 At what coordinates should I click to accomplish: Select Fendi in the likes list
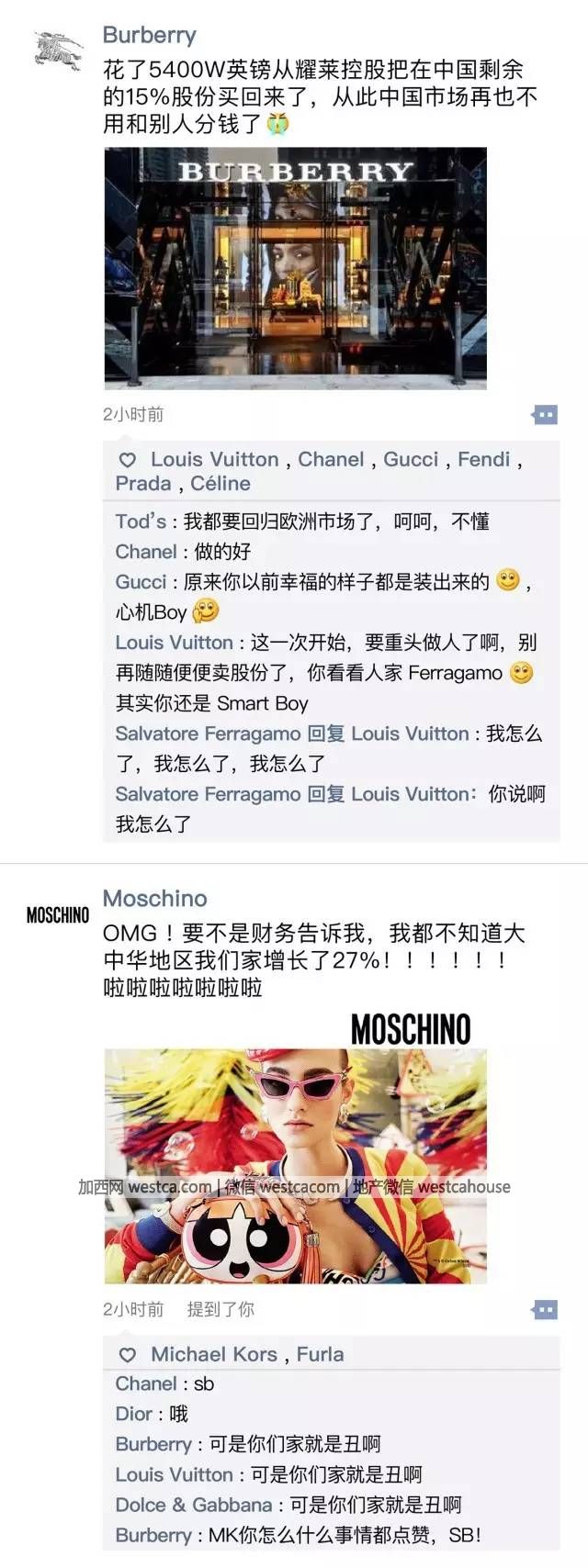(483, 459)
